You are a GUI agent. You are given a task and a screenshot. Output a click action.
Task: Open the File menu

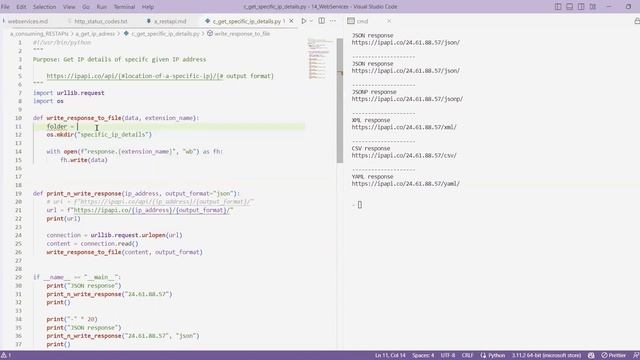tap(5, 7)
